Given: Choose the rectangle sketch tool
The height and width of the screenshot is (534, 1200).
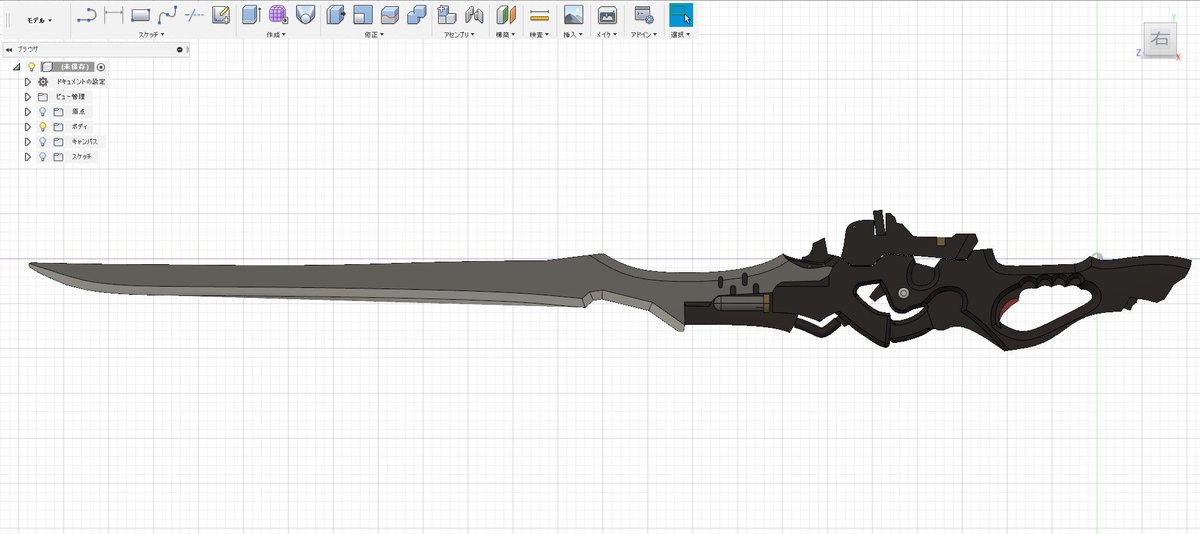Looking at the screenshot, I should click(140, 14).
